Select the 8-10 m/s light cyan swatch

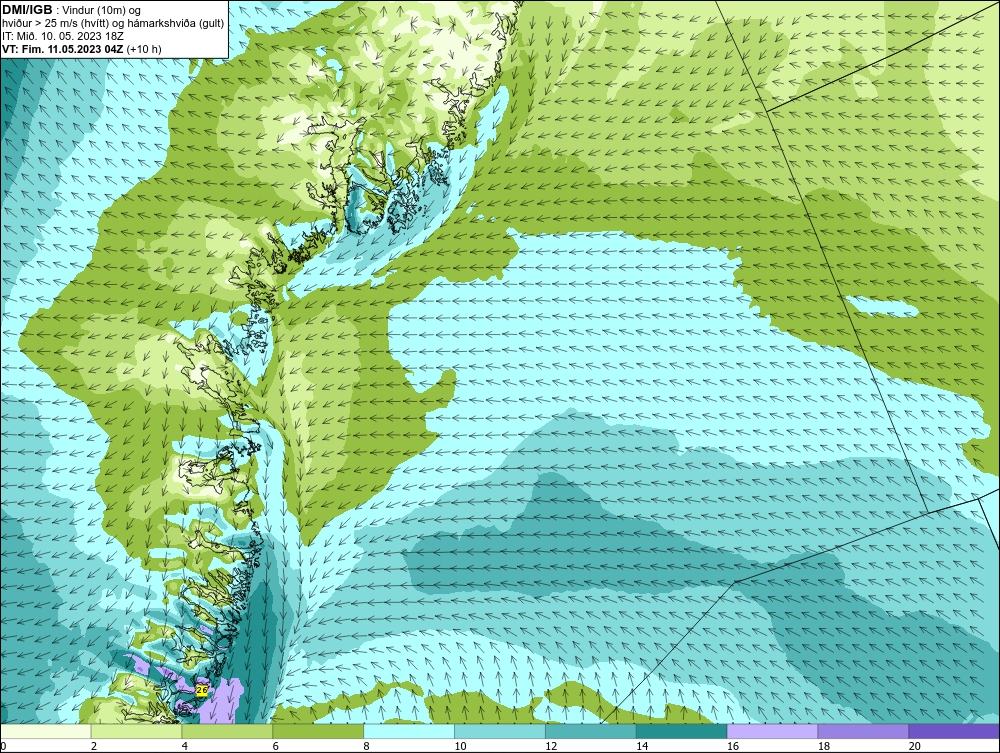point(409,731)
